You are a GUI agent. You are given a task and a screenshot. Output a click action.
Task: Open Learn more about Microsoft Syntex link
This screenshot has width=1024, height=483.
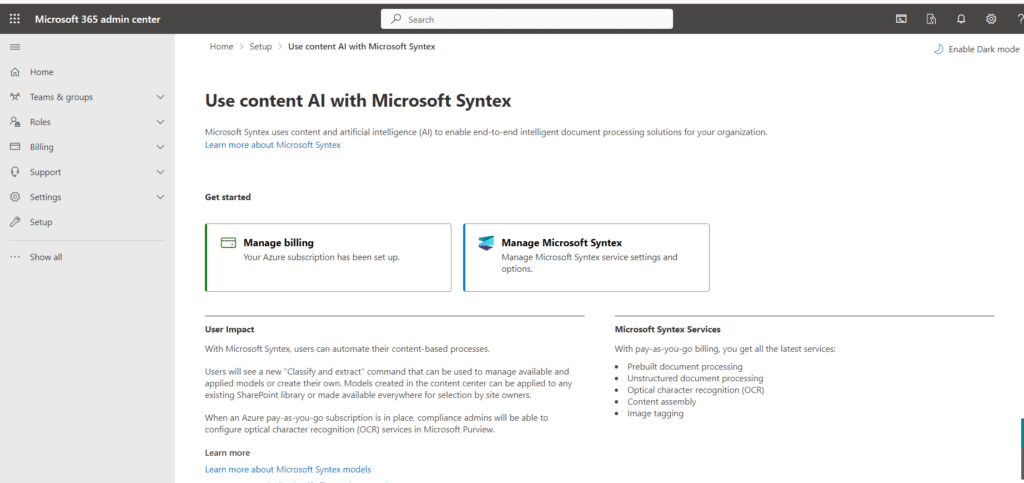(x=272, y=145)
